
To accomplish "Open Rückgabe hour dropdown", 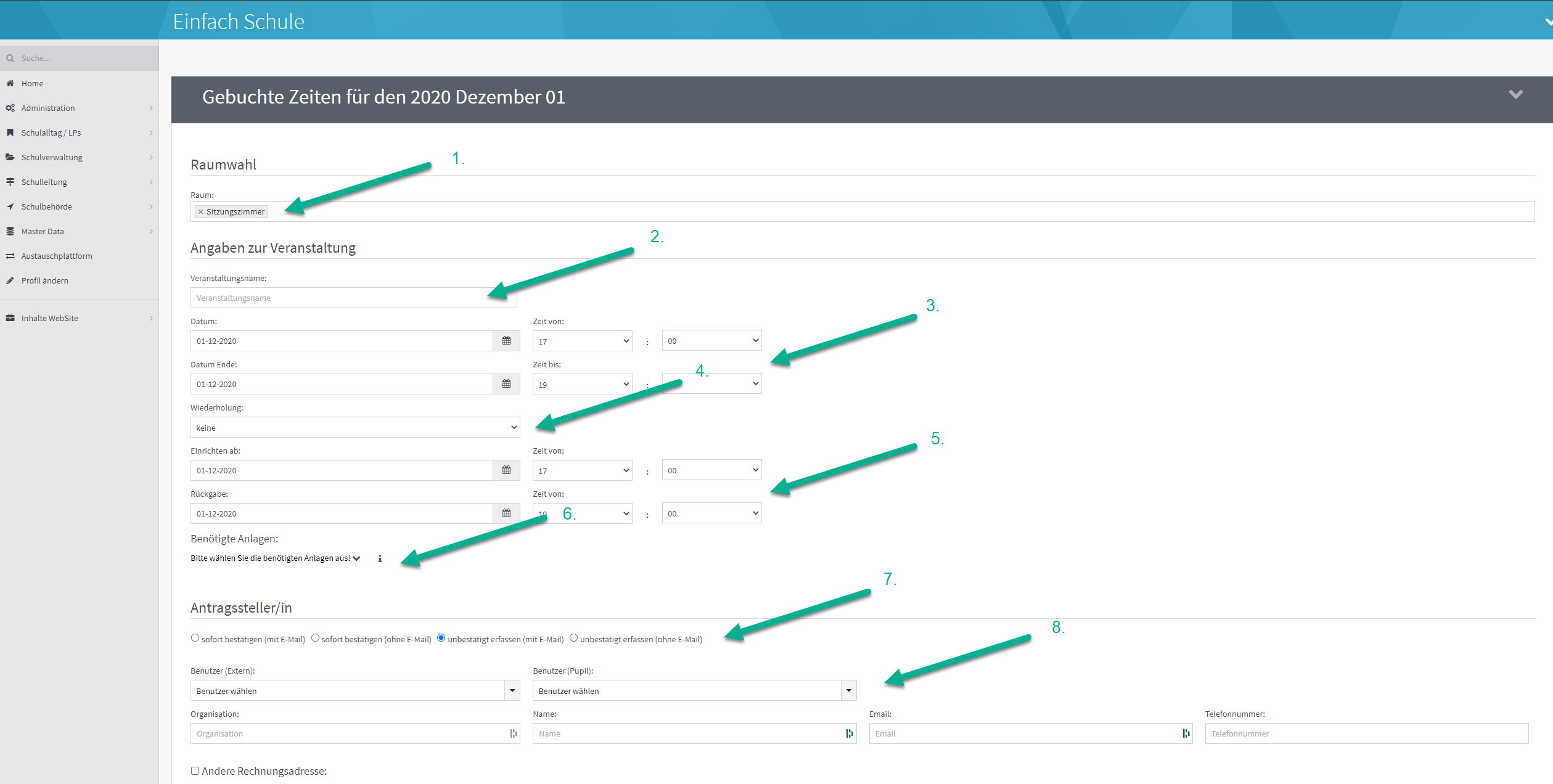I will [583, 513].
